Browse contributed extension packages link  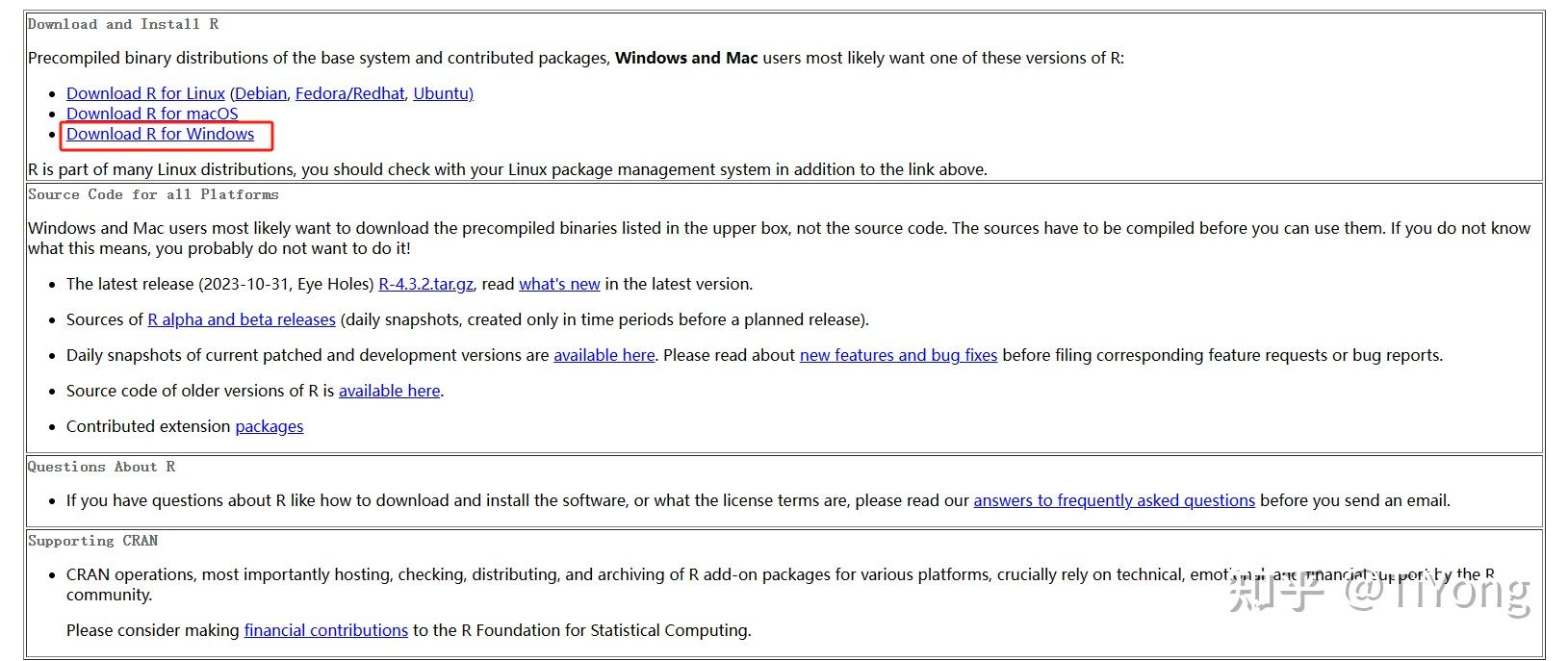click(269, 426)
